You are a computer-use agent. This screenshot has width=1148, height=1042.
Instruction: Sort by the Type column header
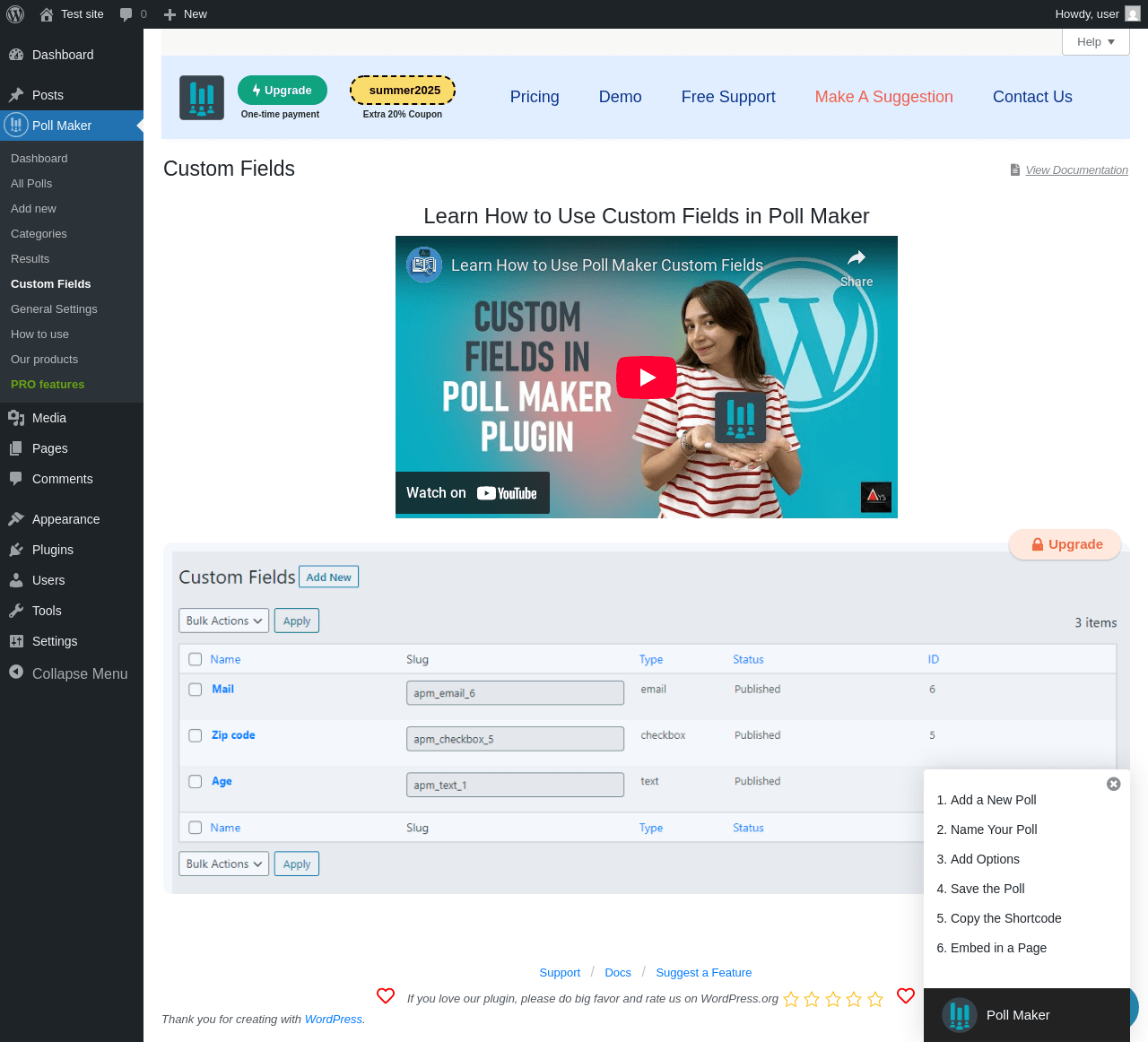[x=651, y=659]
